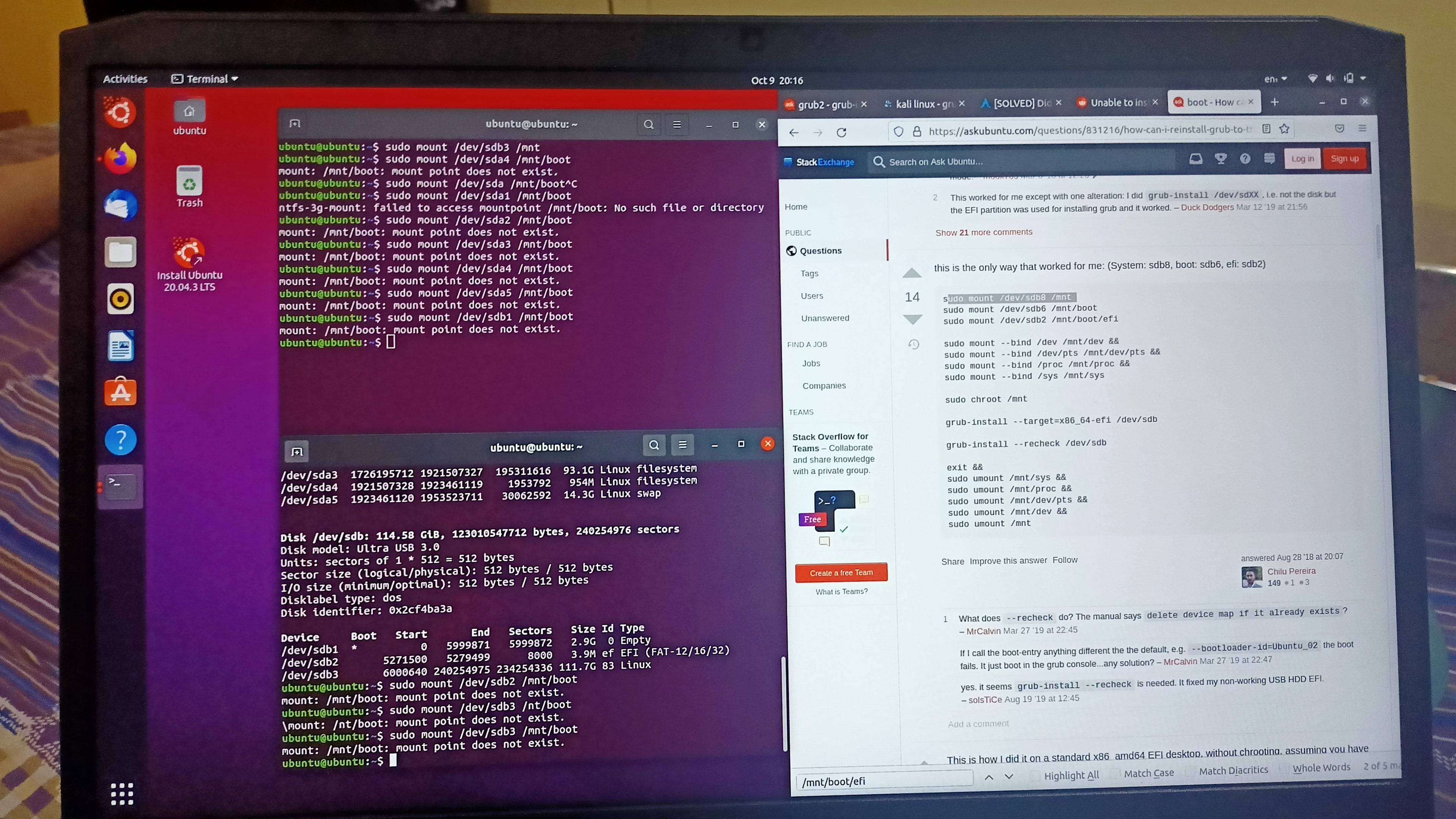Show answer revision history icon
This screenshot has height=819, width=1456.
coord(913,344)
